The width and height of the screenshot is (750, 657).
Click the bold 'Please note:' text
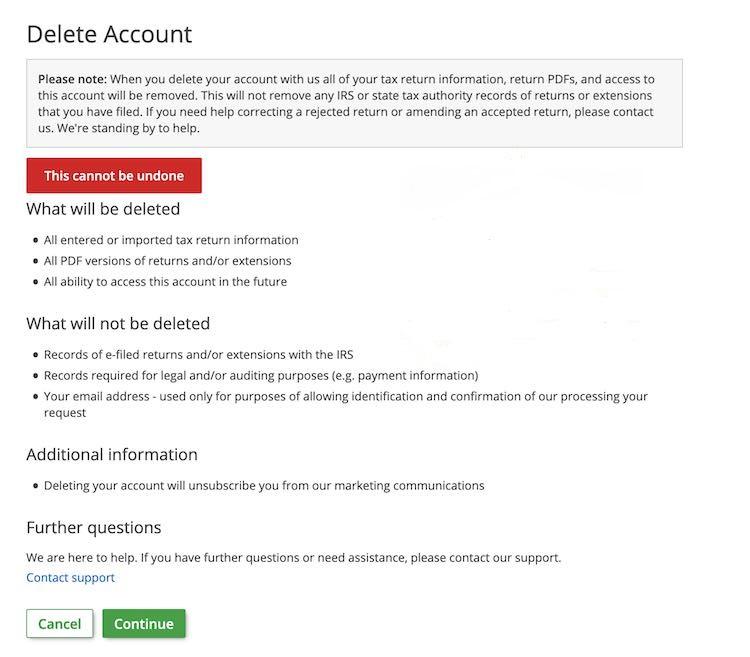click(72, 79)
